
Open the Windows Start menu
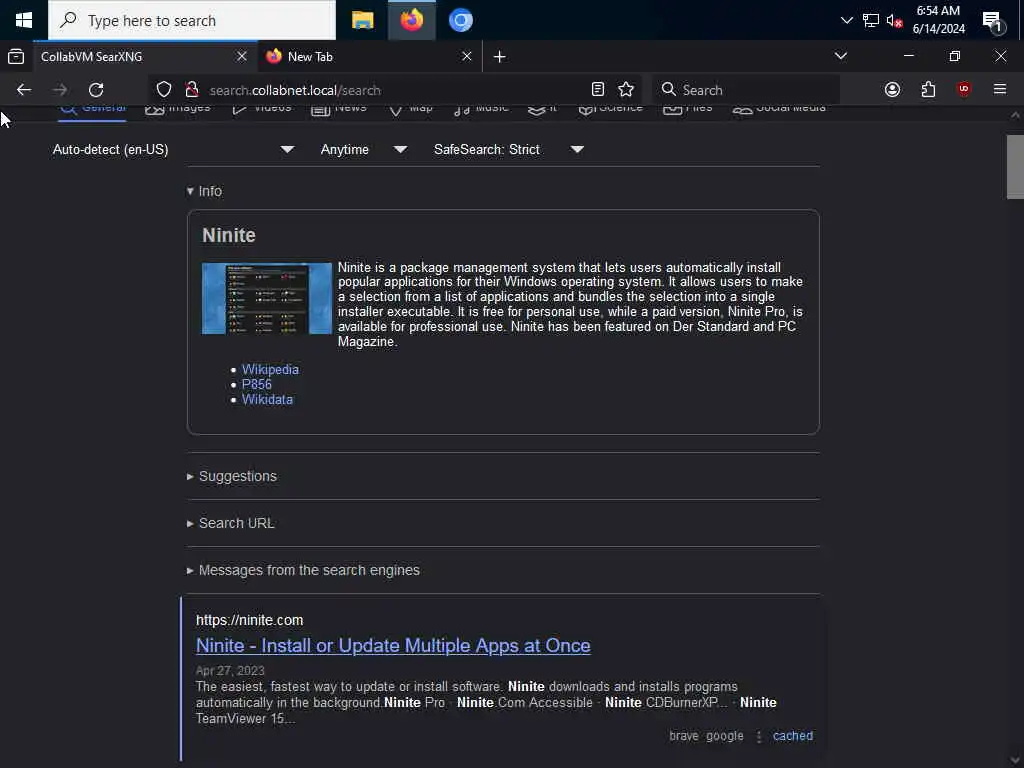pos(24,20)
